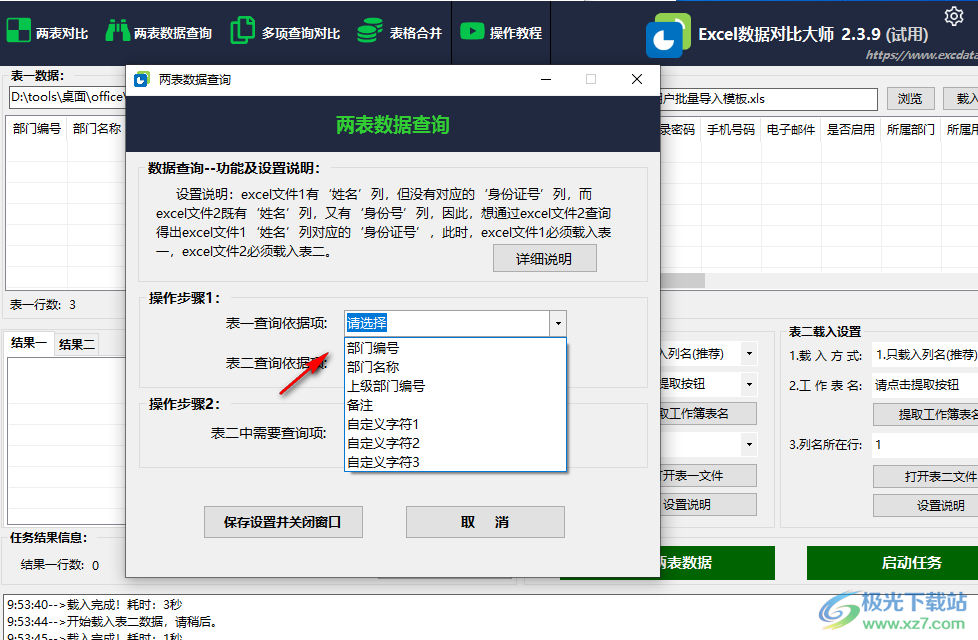Click the 列名所在行 value field

(925, 445)
